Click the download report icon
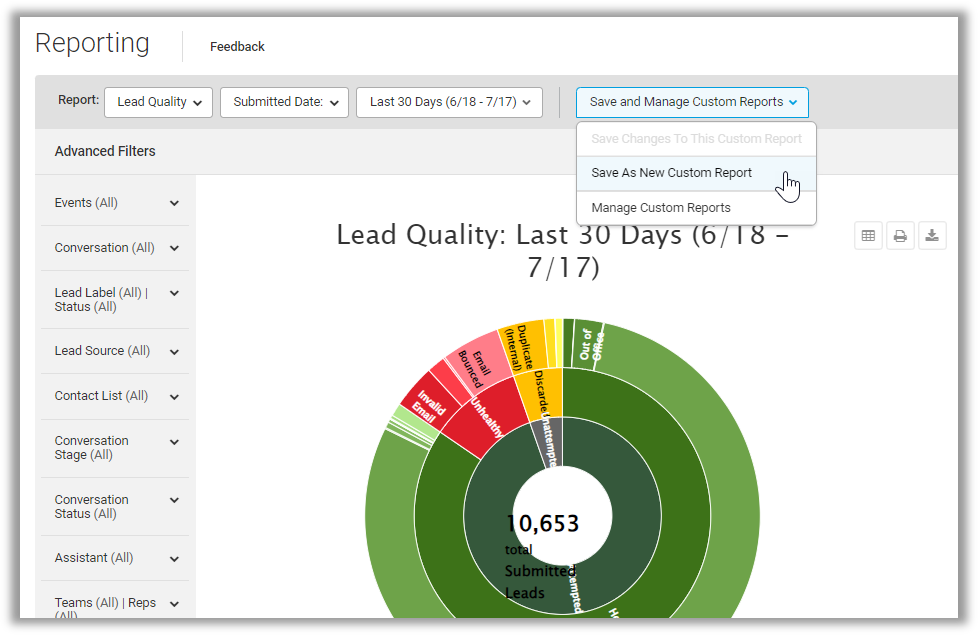The image size is (978, 635). pos(932,236)
